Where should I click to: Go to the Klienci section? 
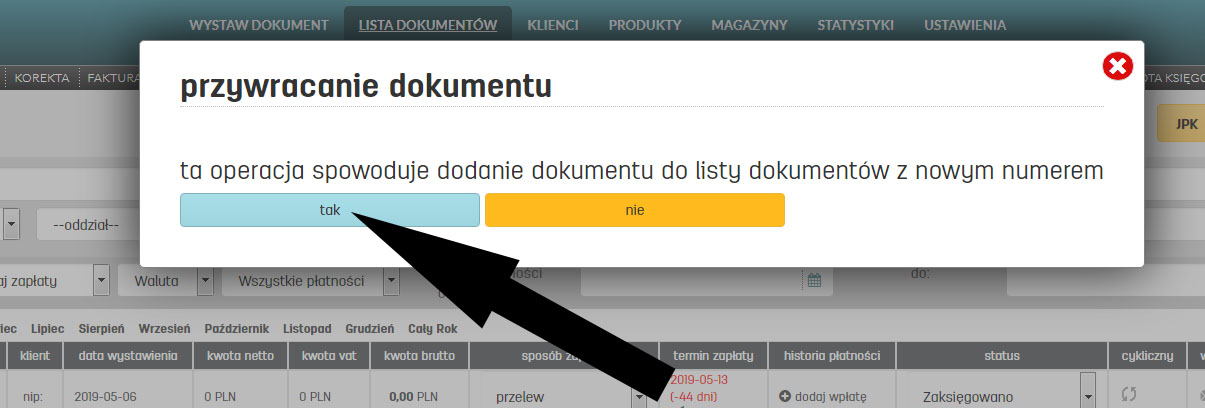(x=552, y=25)
